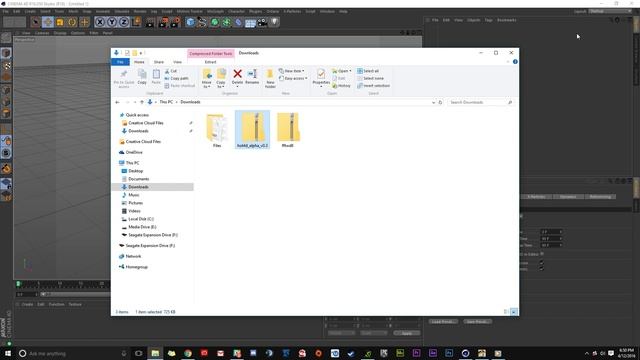Click the Up one level arrow in Explorer
The height and width of the screenshot is (360, 640).
[x=142, y=102]
